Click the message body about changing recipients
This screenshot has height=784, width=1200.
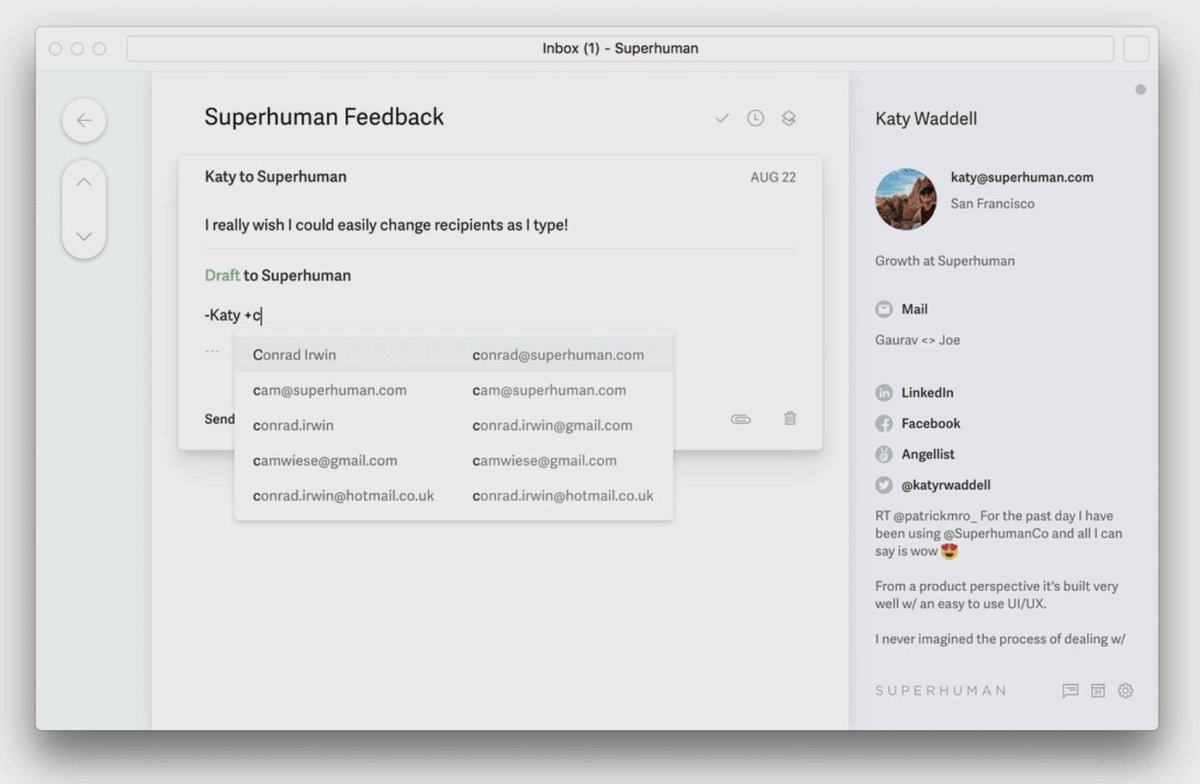pos(386,225)
